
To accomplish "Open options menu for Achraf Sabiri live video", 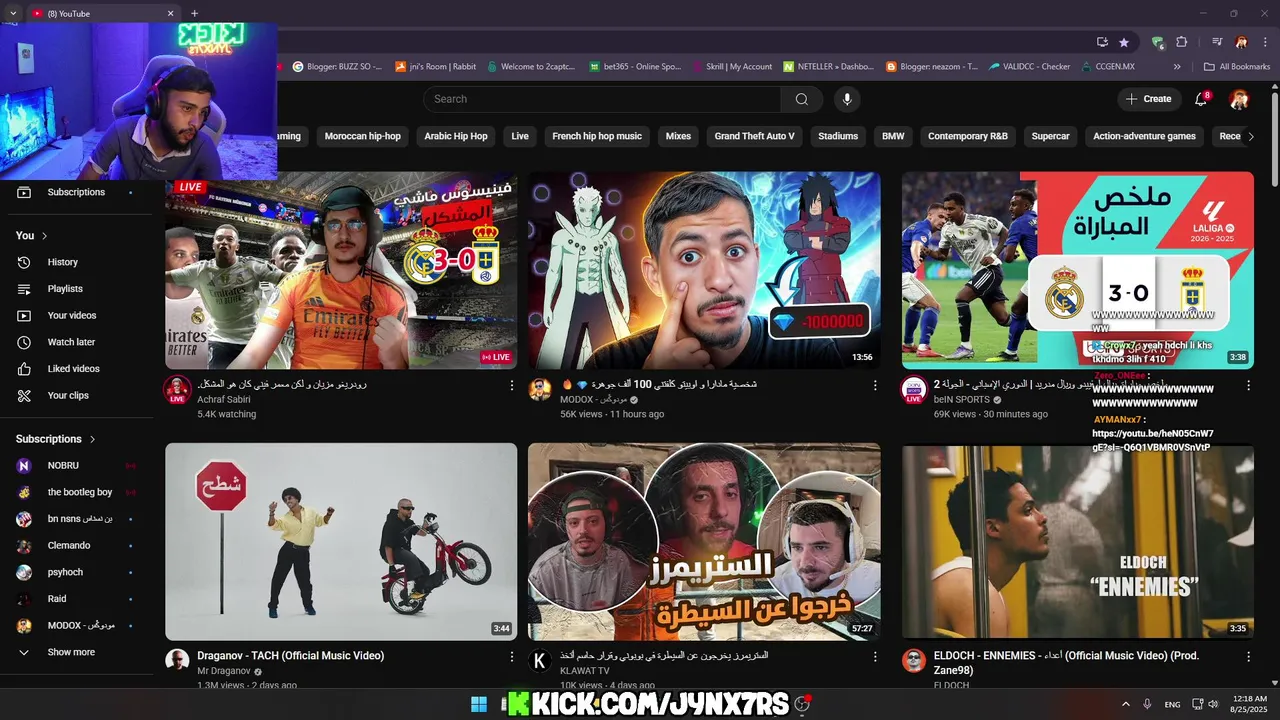I will pos(512,385).
